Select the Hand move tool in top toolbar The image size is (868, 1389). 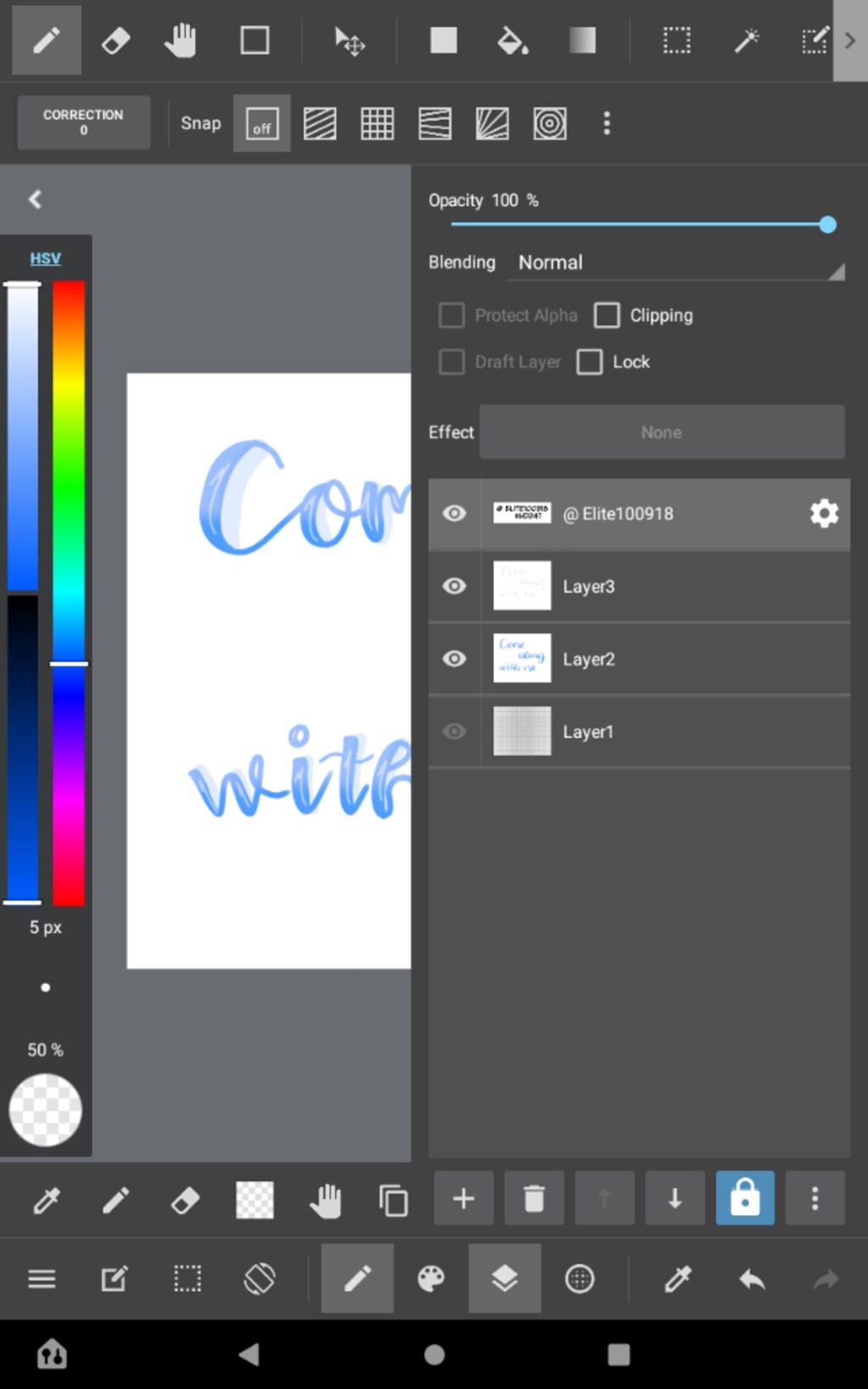click(181, 40)
